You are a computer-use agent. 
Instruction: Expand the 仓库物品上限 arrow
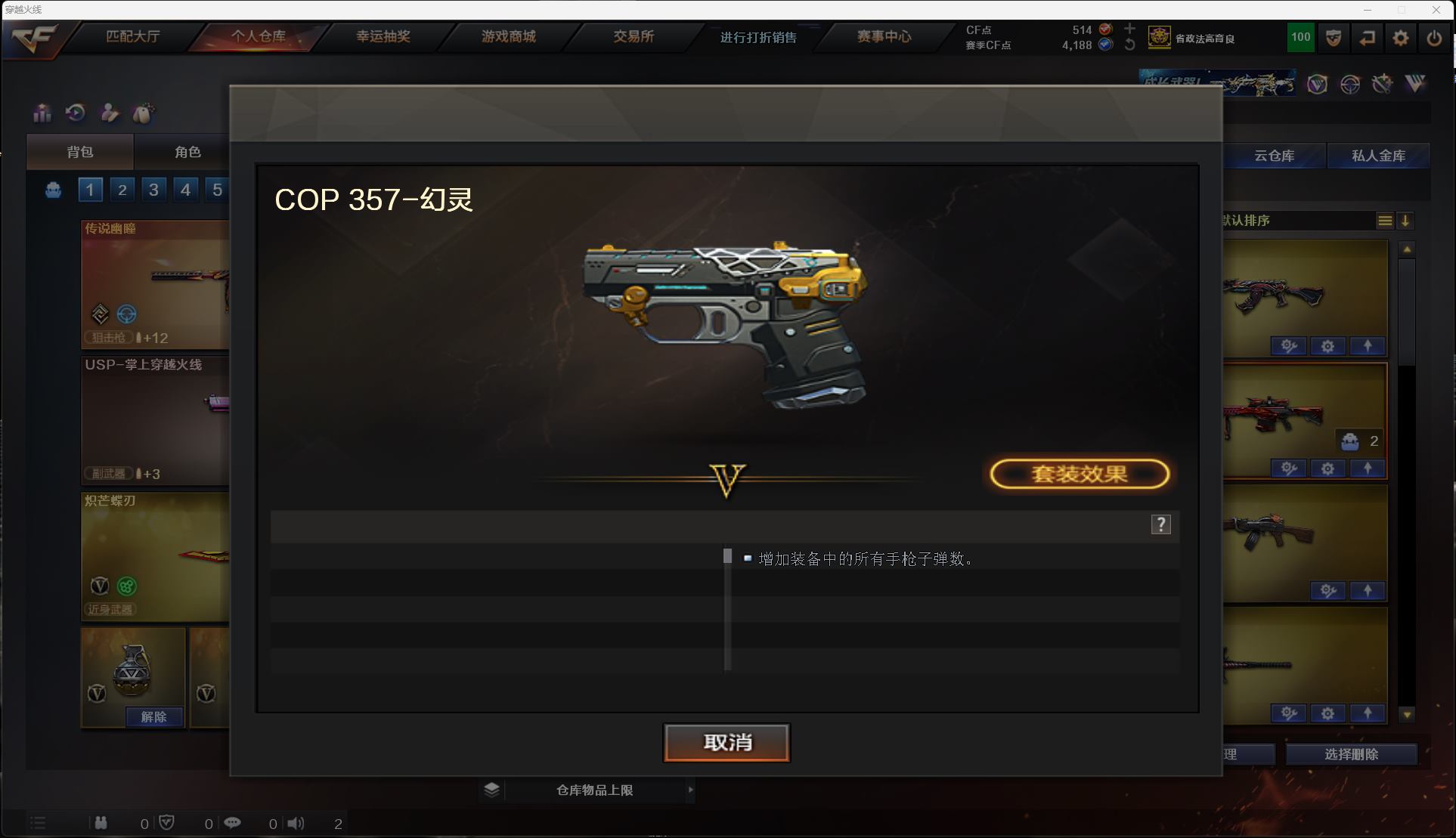coord(690,790)
